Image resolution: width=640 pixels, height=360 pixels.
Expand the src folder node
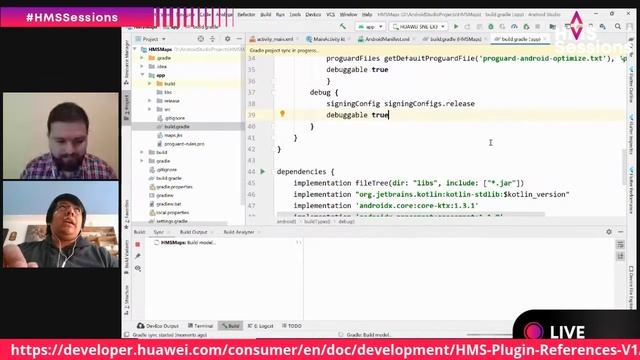(150, 109)
